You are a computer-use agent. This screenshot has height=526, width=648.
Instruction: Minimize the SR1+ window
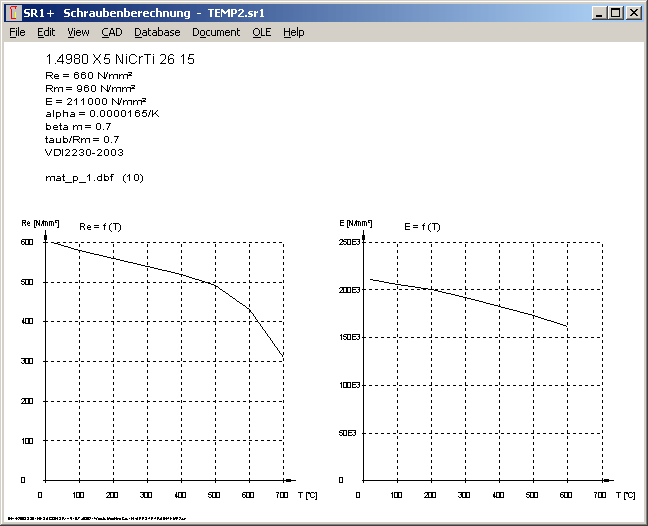[x=598, y=13]
